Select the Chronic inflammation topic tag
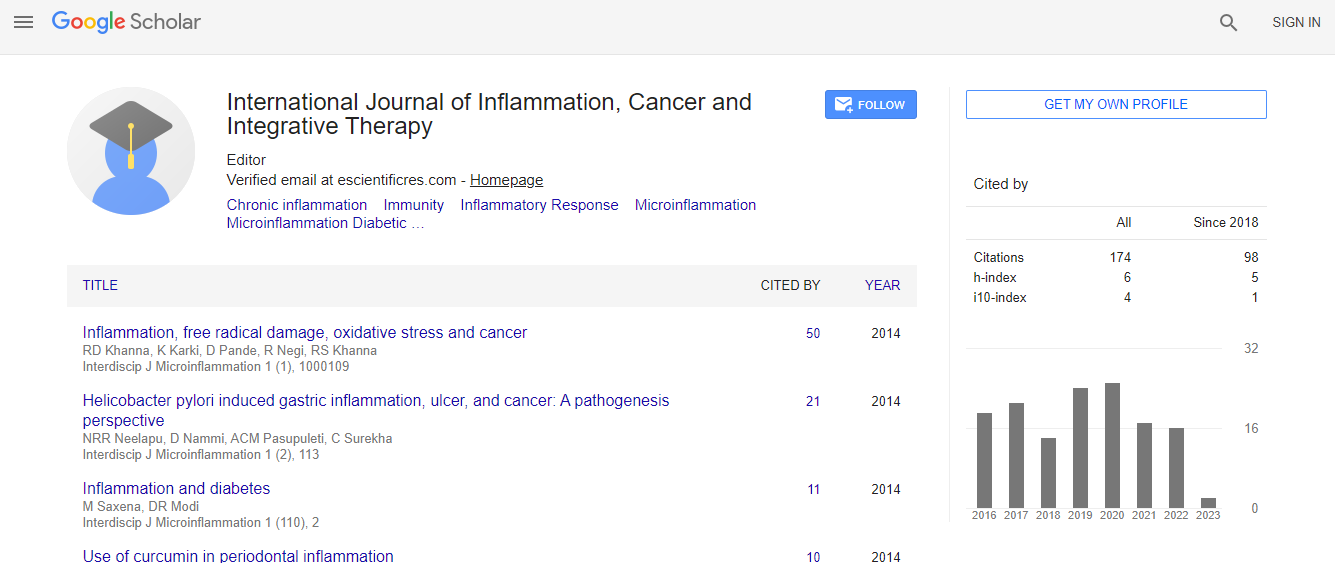This screenshot has width=1335, height=563. click(296, 205)
